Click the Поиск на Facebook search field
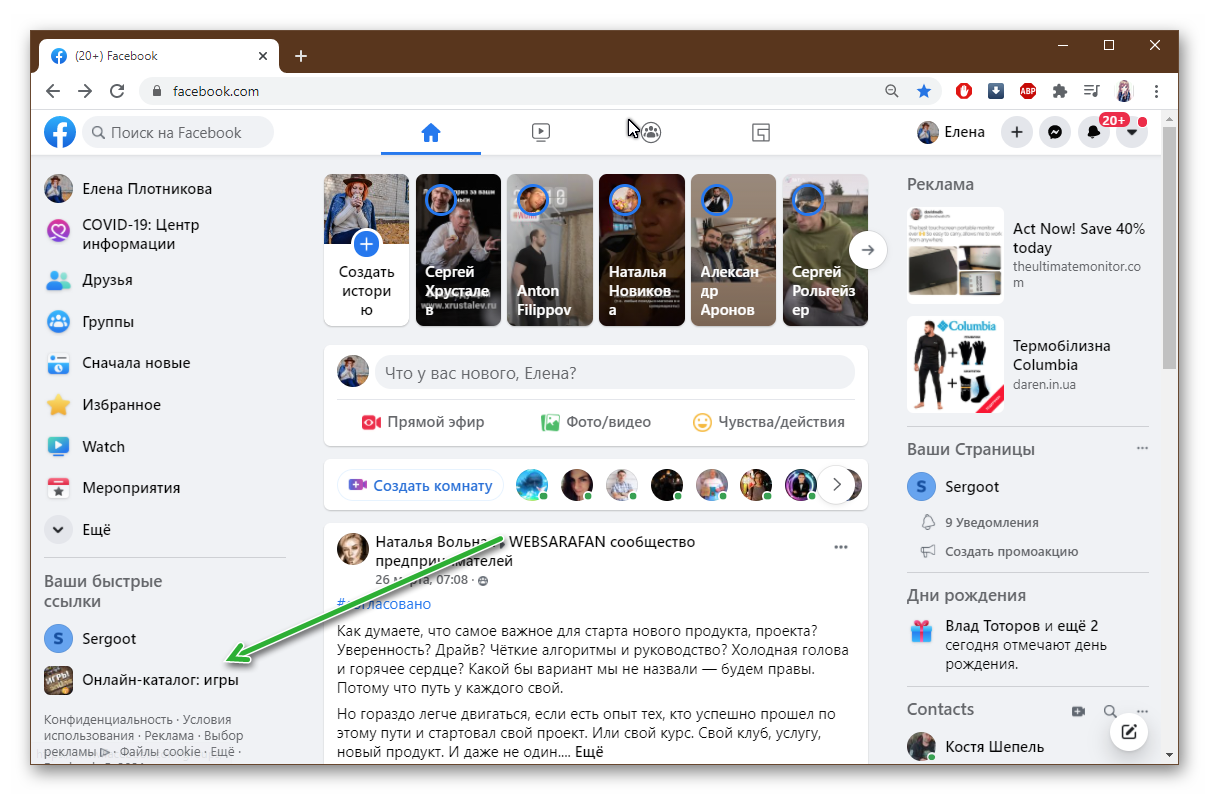The width and height of the screenshot is (1209, 797). click(178, 132)
